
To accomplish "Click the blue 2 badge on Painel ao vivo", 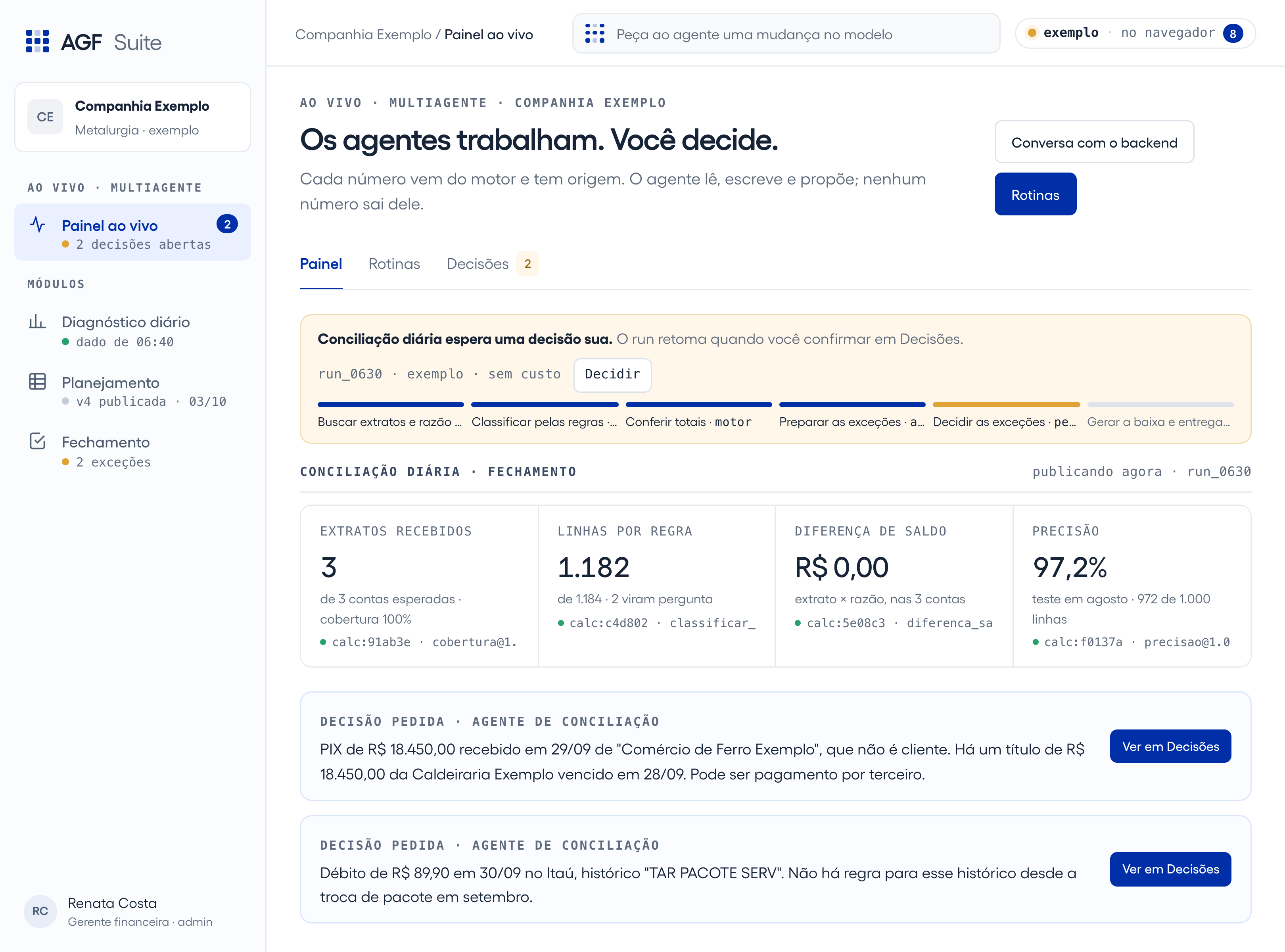I will [x=227, y=224].
